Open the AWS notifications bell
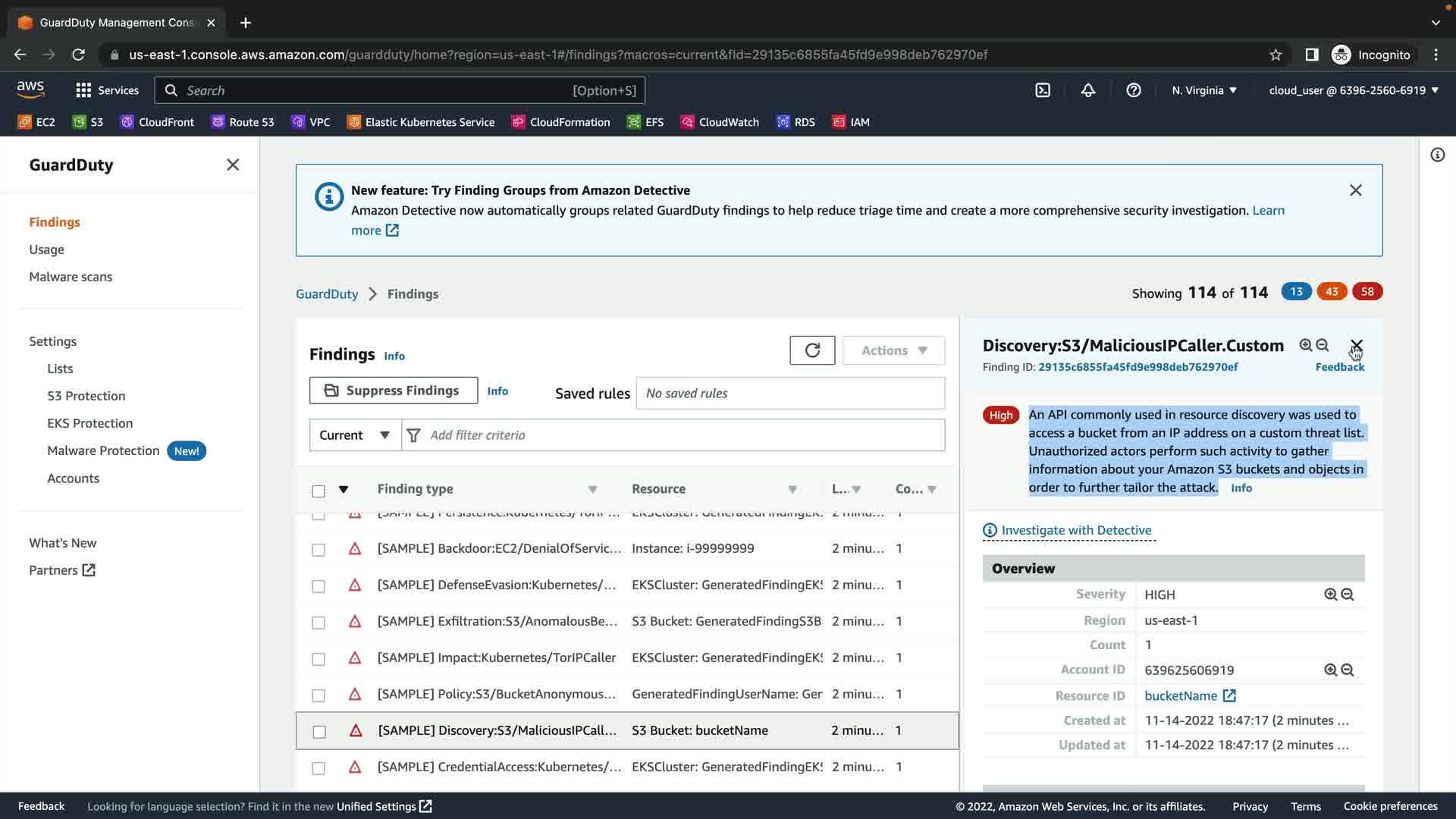Viewport: 1456px width, 819px height. [1087, 90]
